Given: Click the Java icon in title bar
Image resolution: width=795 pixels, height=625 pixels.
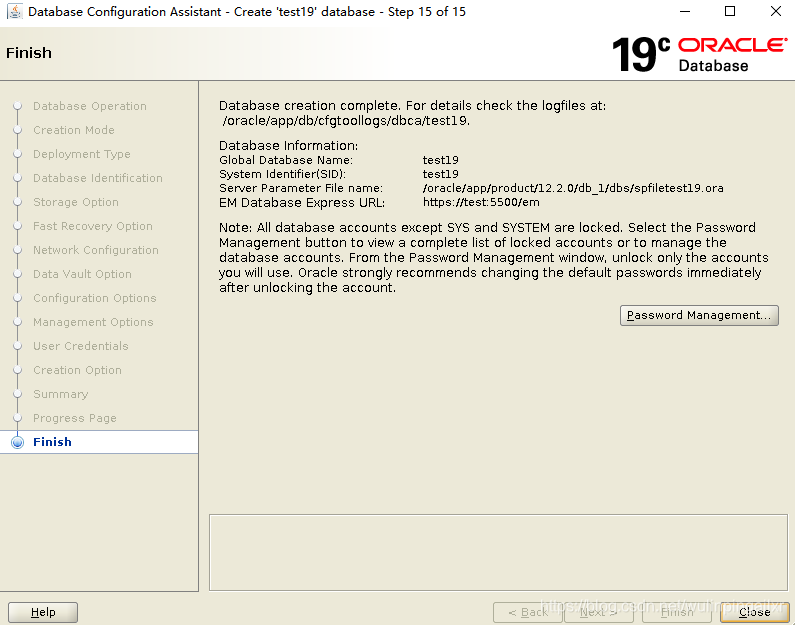Looking at the screenshot, I should point(15,11).
